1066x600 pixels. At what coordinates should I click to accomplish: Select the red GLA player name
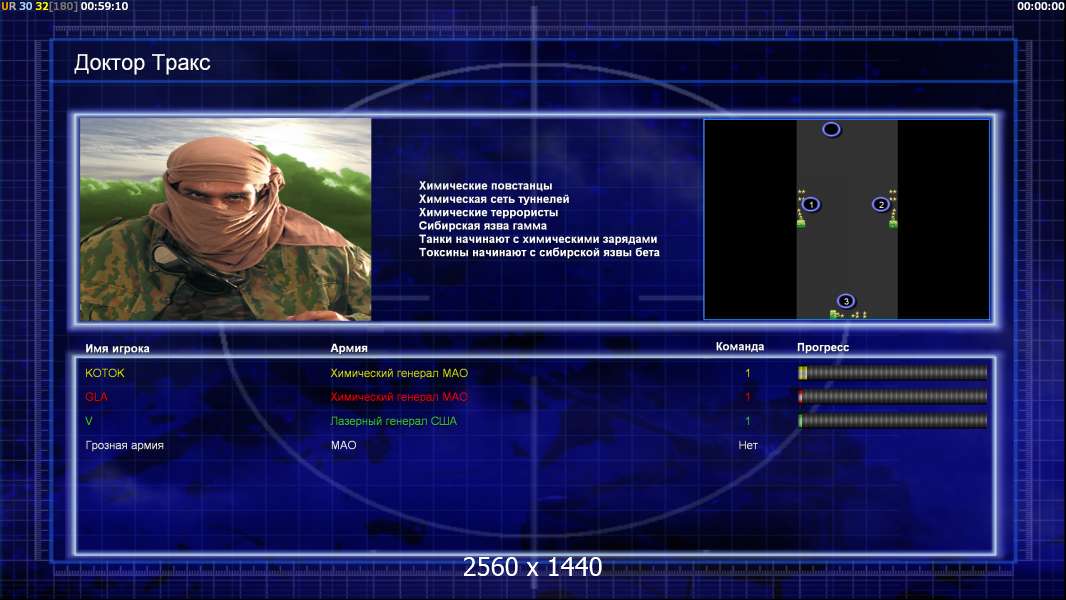(x=97, y=397)
